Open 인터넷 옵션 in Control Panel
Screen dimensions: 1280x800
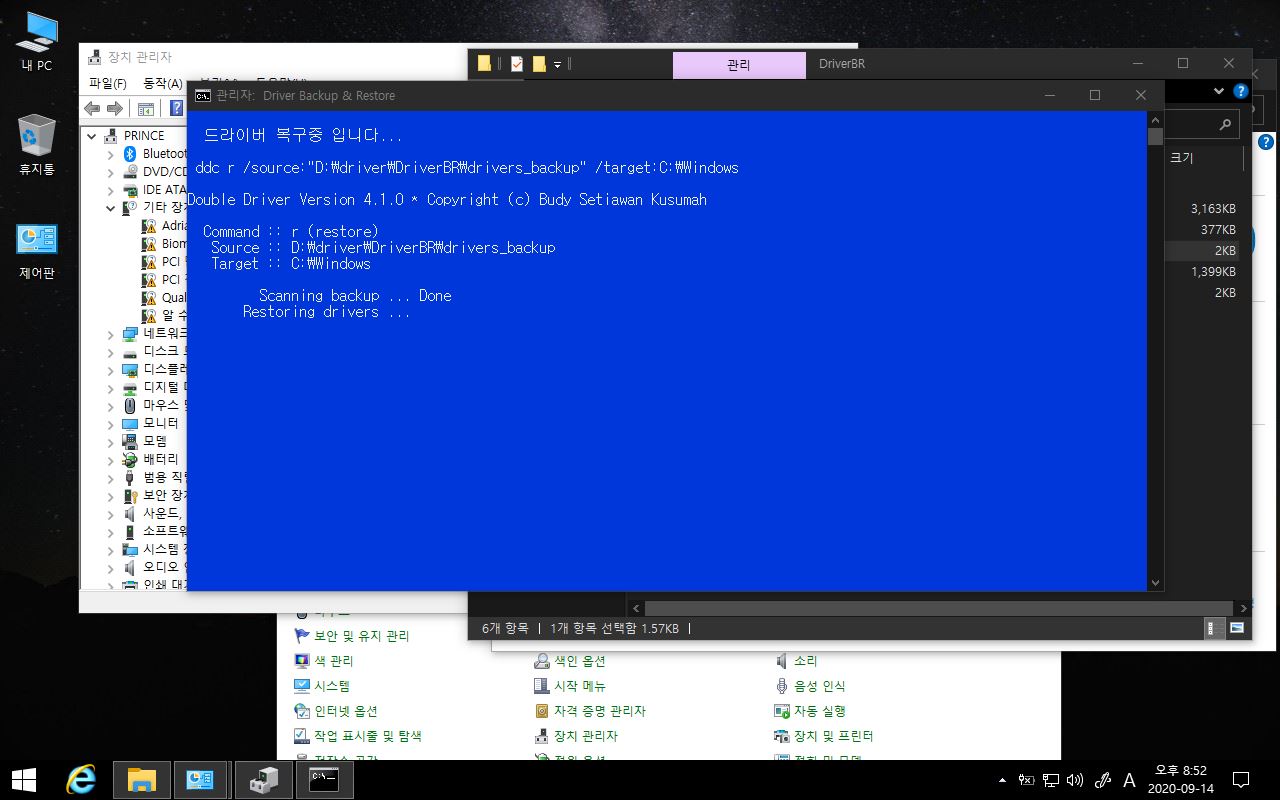336,711
